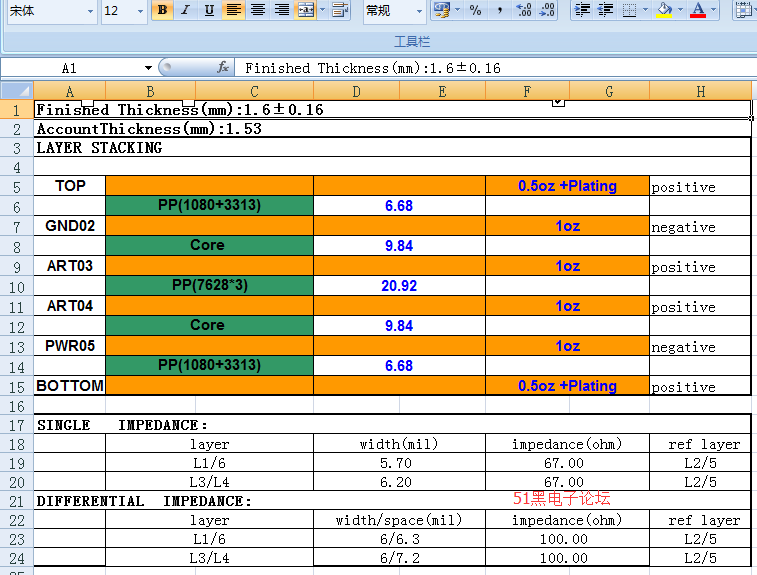The height and width of the screenshot is (575, 757).
Task: Select row 17 header
Action: coord(17,425)
